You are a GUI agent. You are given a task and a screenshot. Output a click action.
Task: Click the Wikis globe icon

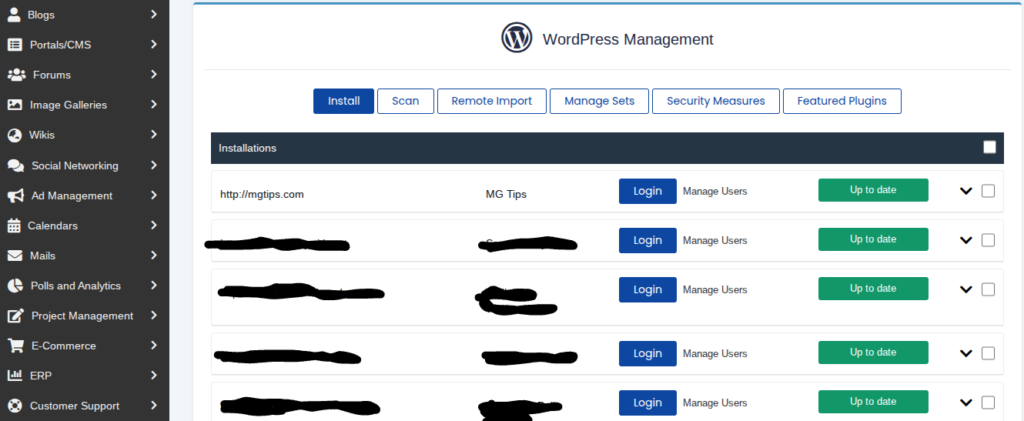pos(14,135)
